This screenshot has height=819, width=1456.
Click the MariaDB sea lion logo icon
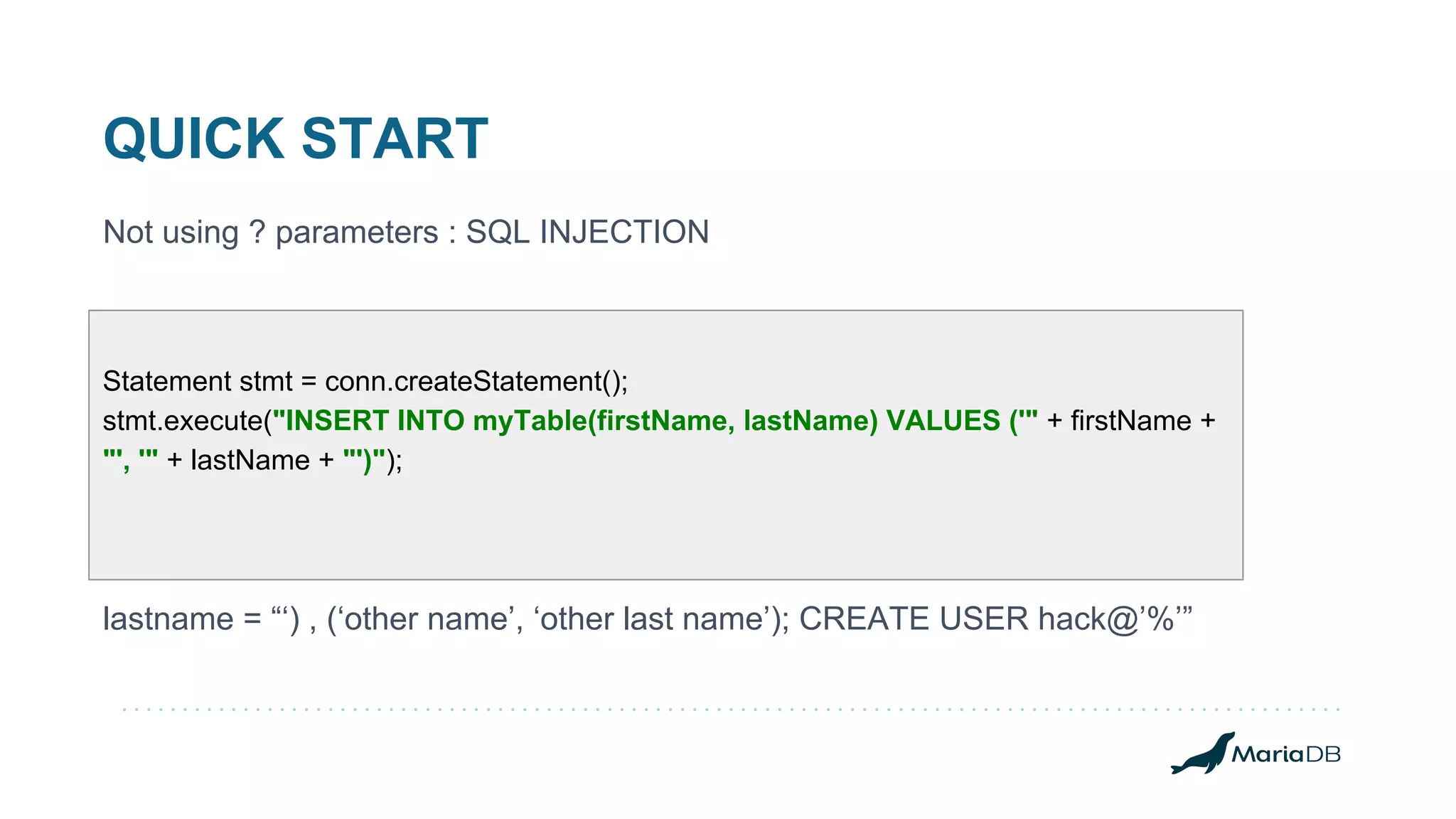coord(1202,753)
